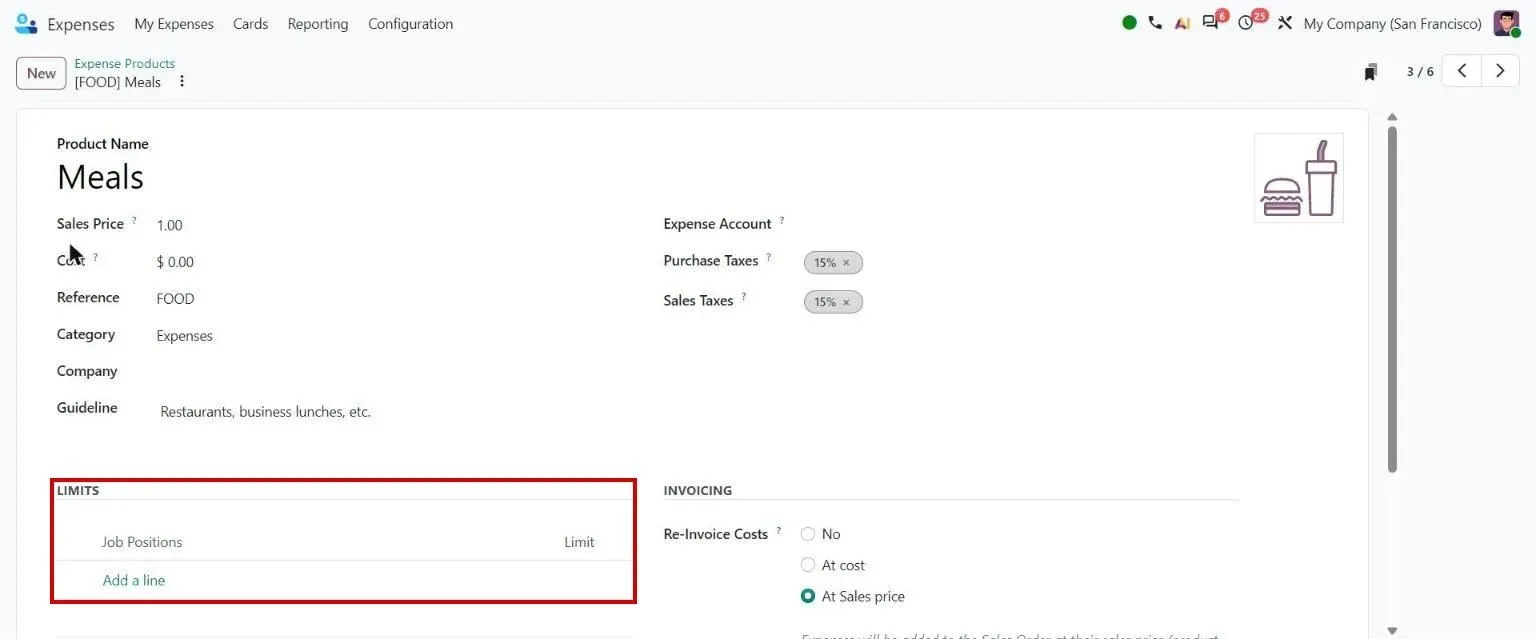Select the No re-invoice option
Image resolution: width=1536 pixels, height=639 pixels.
click(x=808, y=534)
